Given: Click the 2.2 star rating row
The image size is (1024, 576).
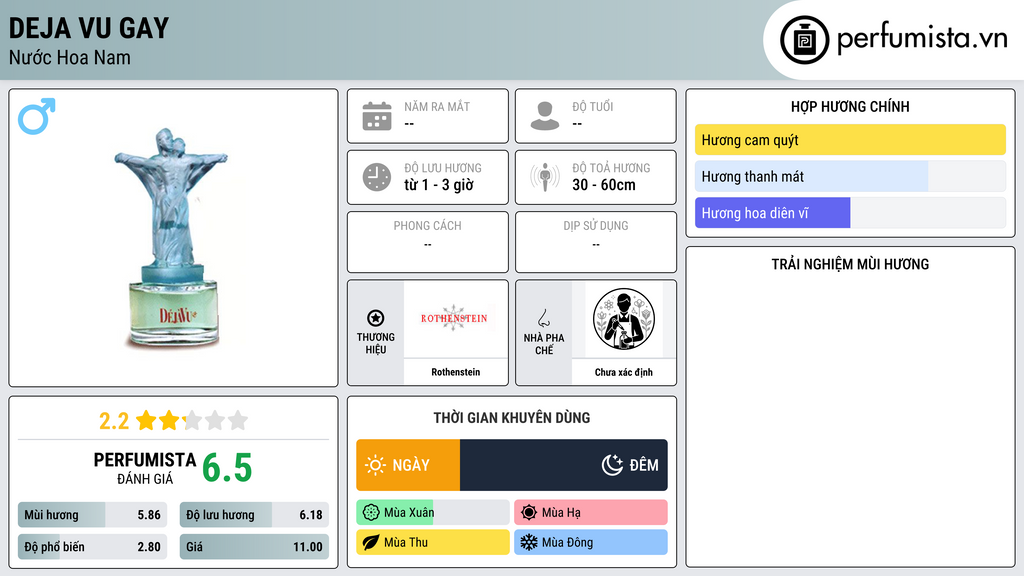Looking at the screenshot, I should [173, 421].
